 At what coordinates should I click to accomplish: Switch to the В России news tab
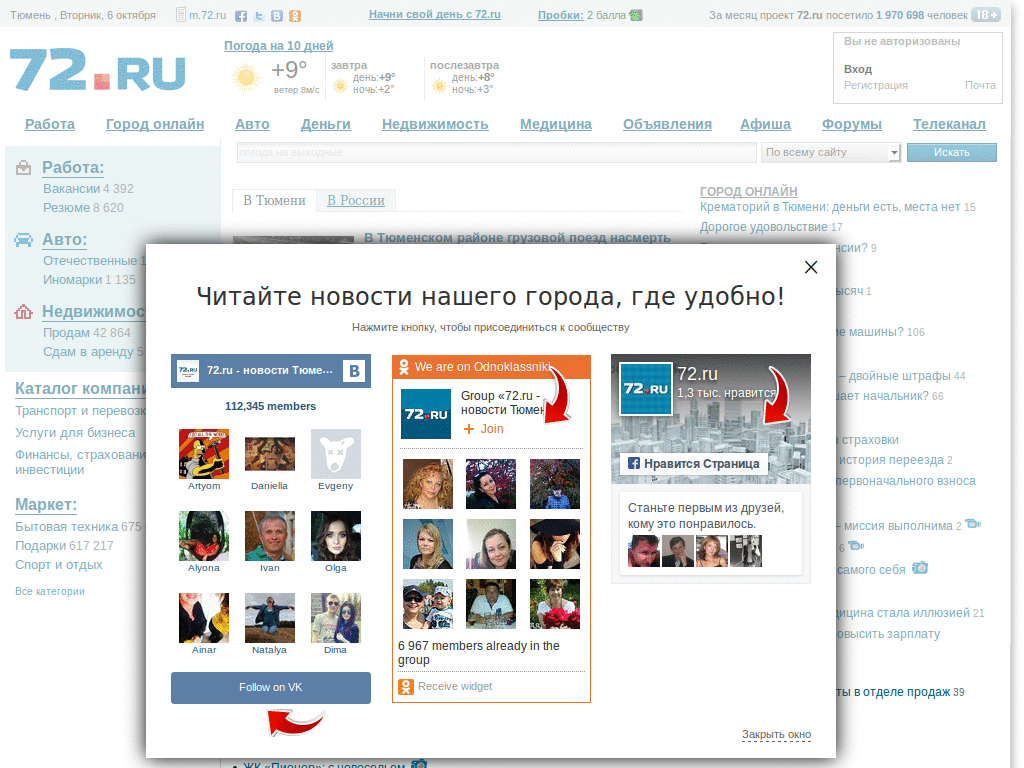[356, 200]
